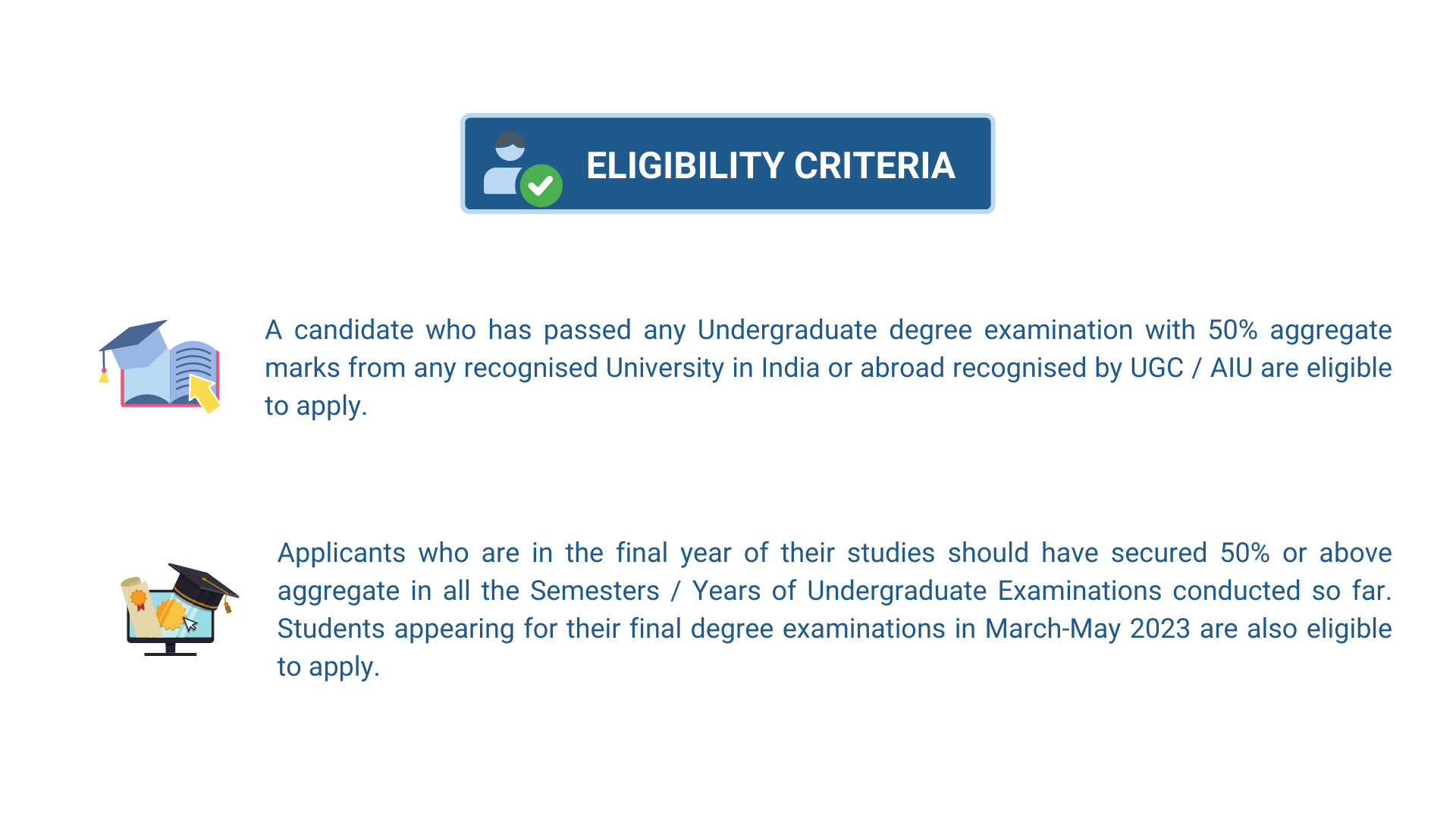1456x819 pixels.
Task: Click the graduation cap and book icon
Action: pyautogui.click(x=159, y=366)
